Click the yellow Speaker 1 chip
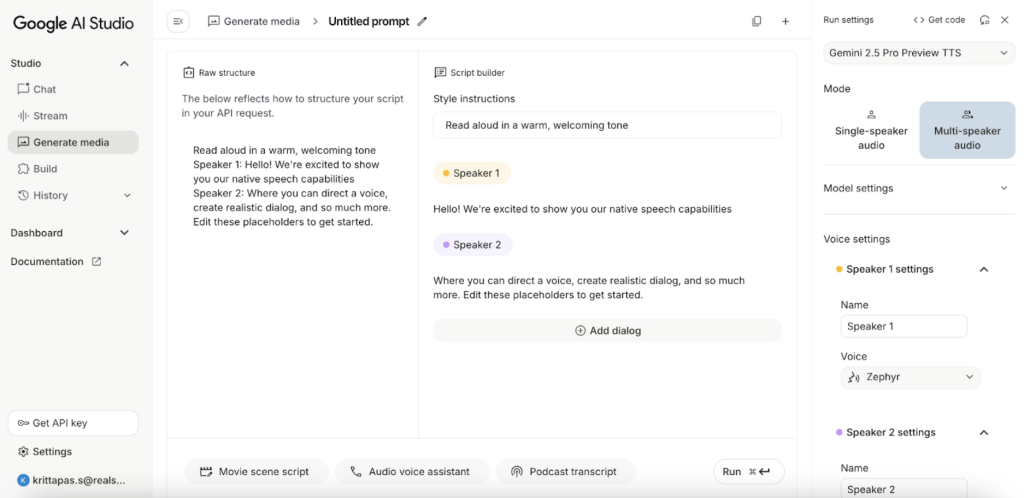 (471, 173)
